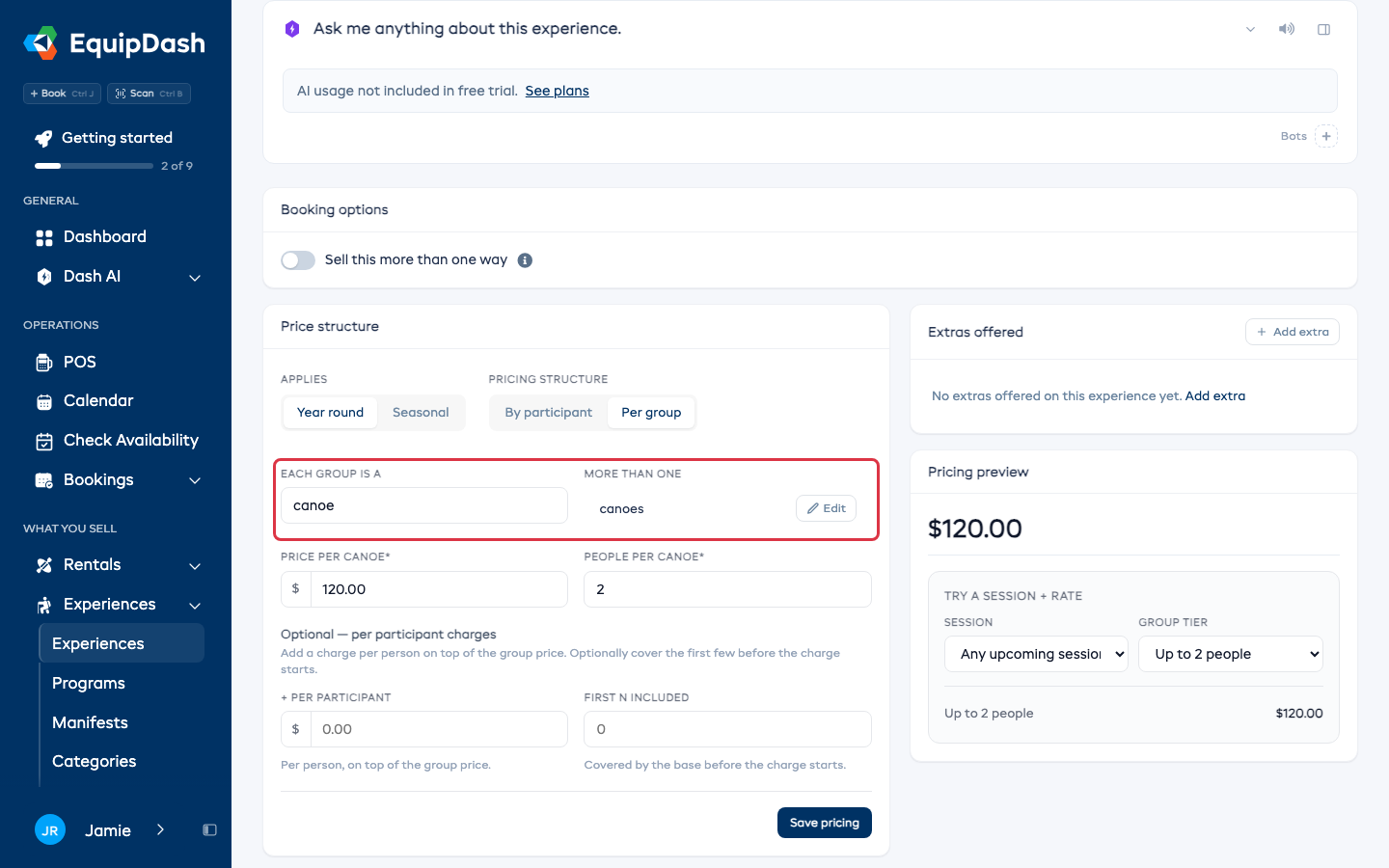Viewport: 1389px width, 868px height.
Task: Open Manifests in the sidebar
Action: tap(90, 723)
